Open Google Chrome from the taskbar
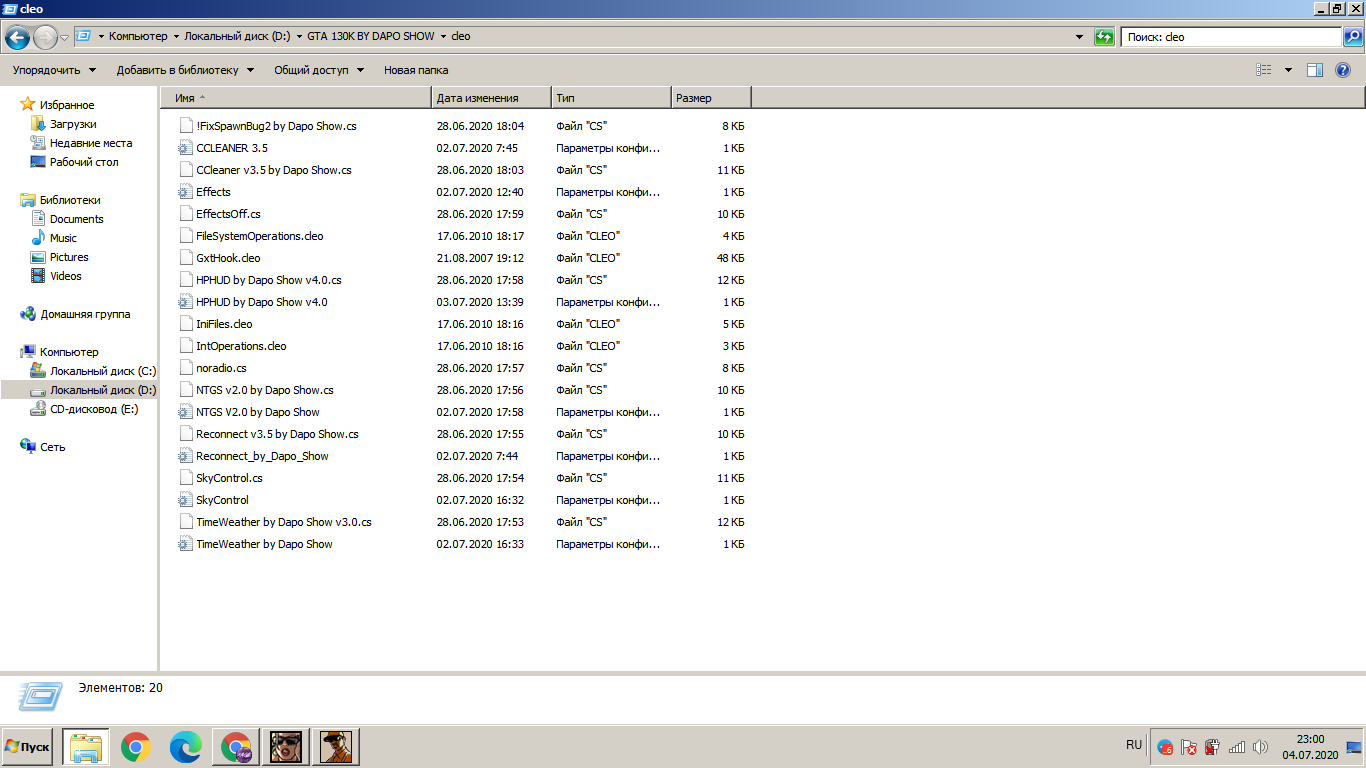The height and width of the screenshot is (768, 1366). pos(136,746)
